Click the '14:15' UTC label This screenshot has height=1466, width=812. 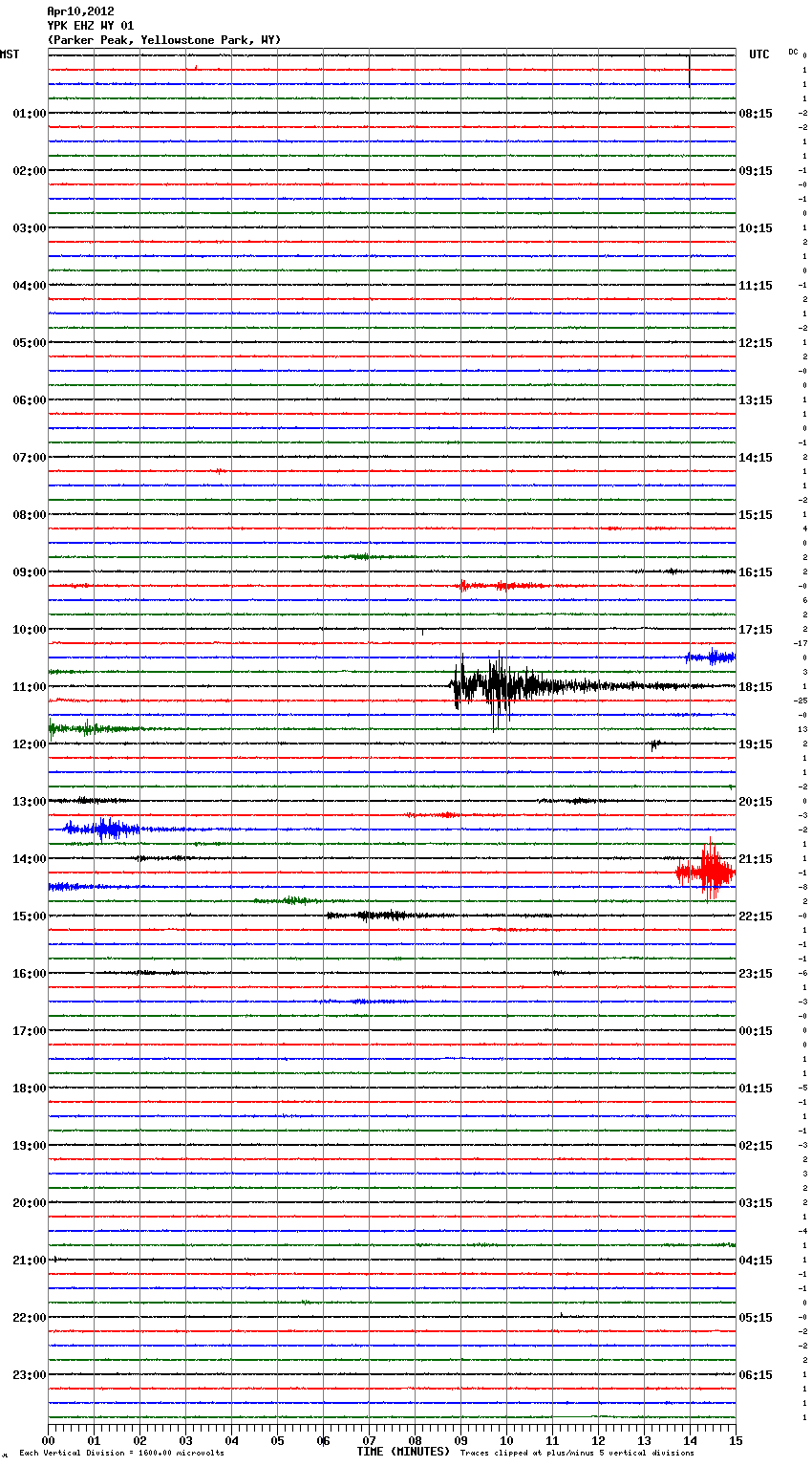[756, 458]
